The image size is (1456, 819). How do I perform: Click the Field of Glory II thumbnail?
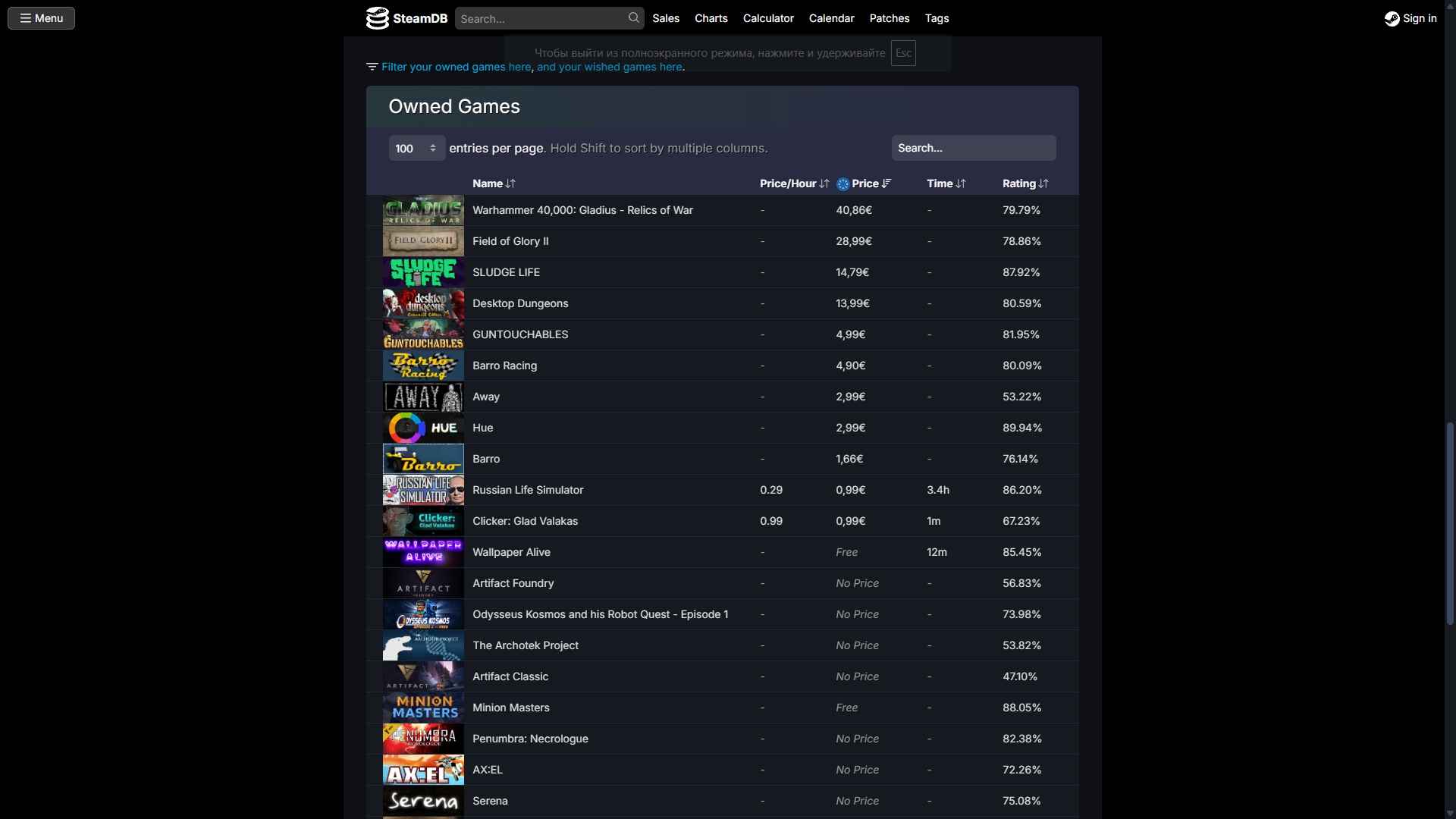(423, 241)
